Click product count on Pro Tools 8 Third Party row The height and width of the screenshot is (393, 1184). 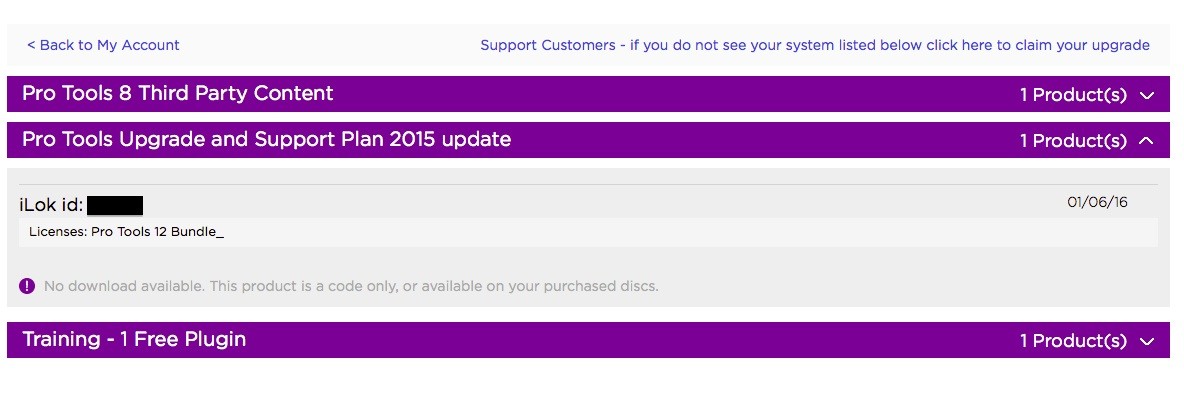tap(1073, 95)
